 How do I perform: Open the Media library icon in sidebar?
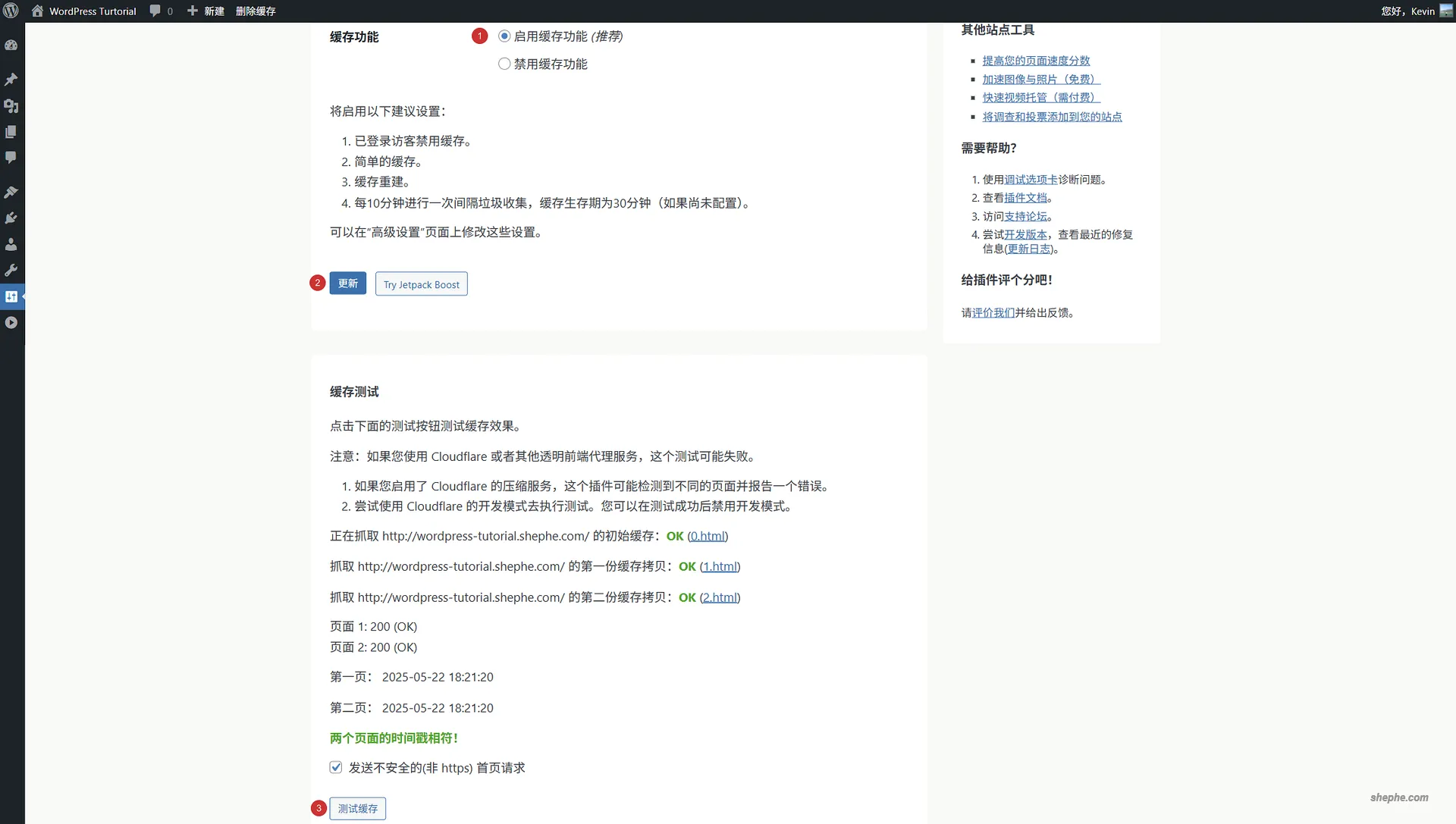click(x=11, y=106)
